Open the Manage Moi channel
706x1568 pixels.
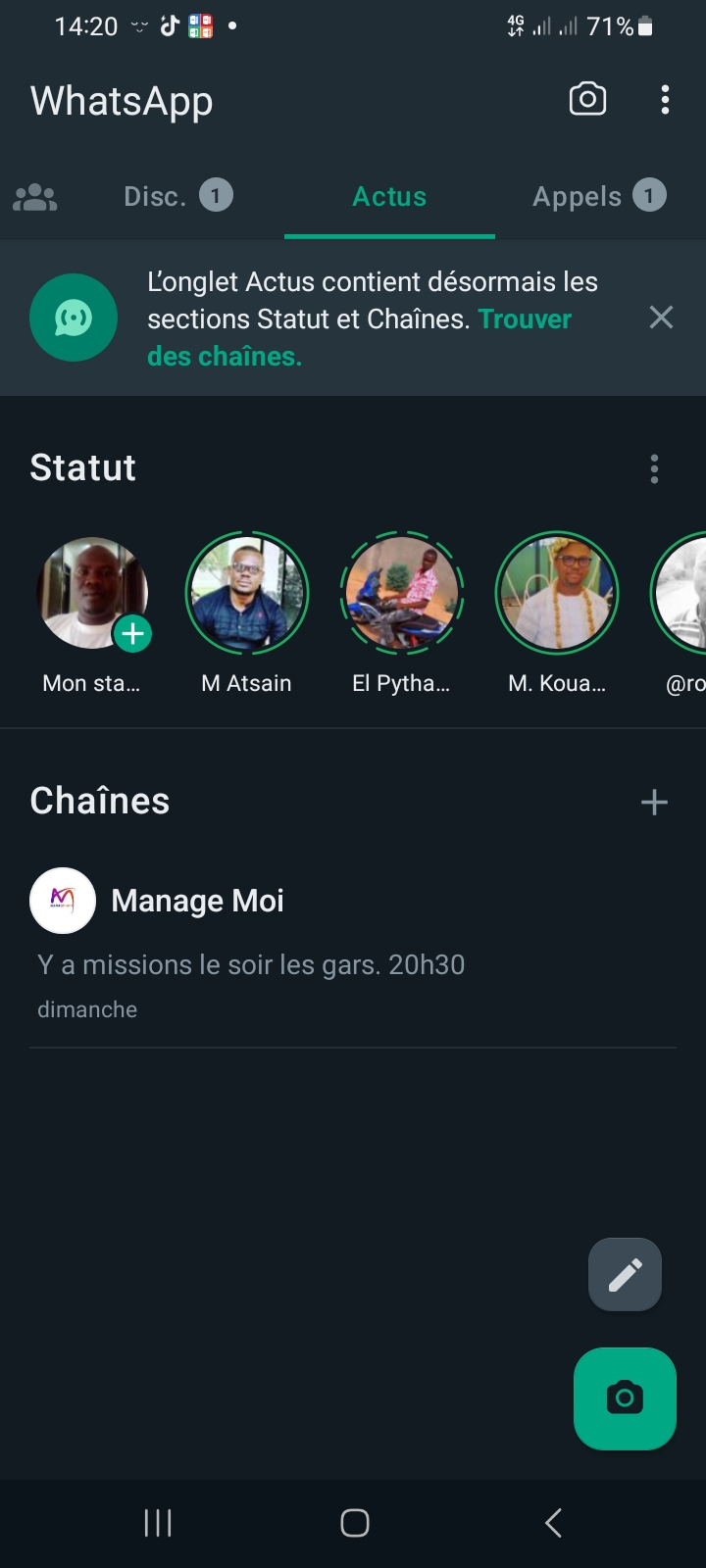click(x=197, y=901)
